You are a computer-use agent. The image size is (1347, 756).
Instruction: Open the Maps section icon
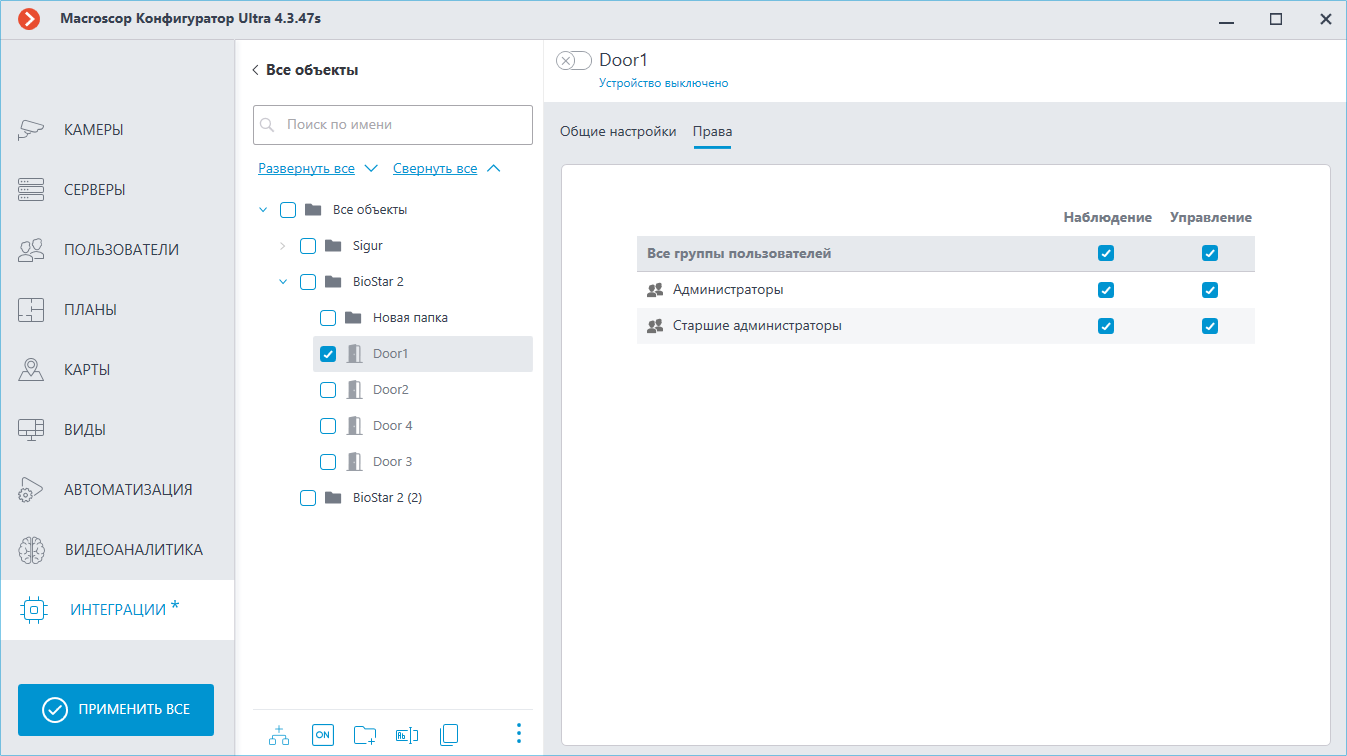tap(32, 370)
